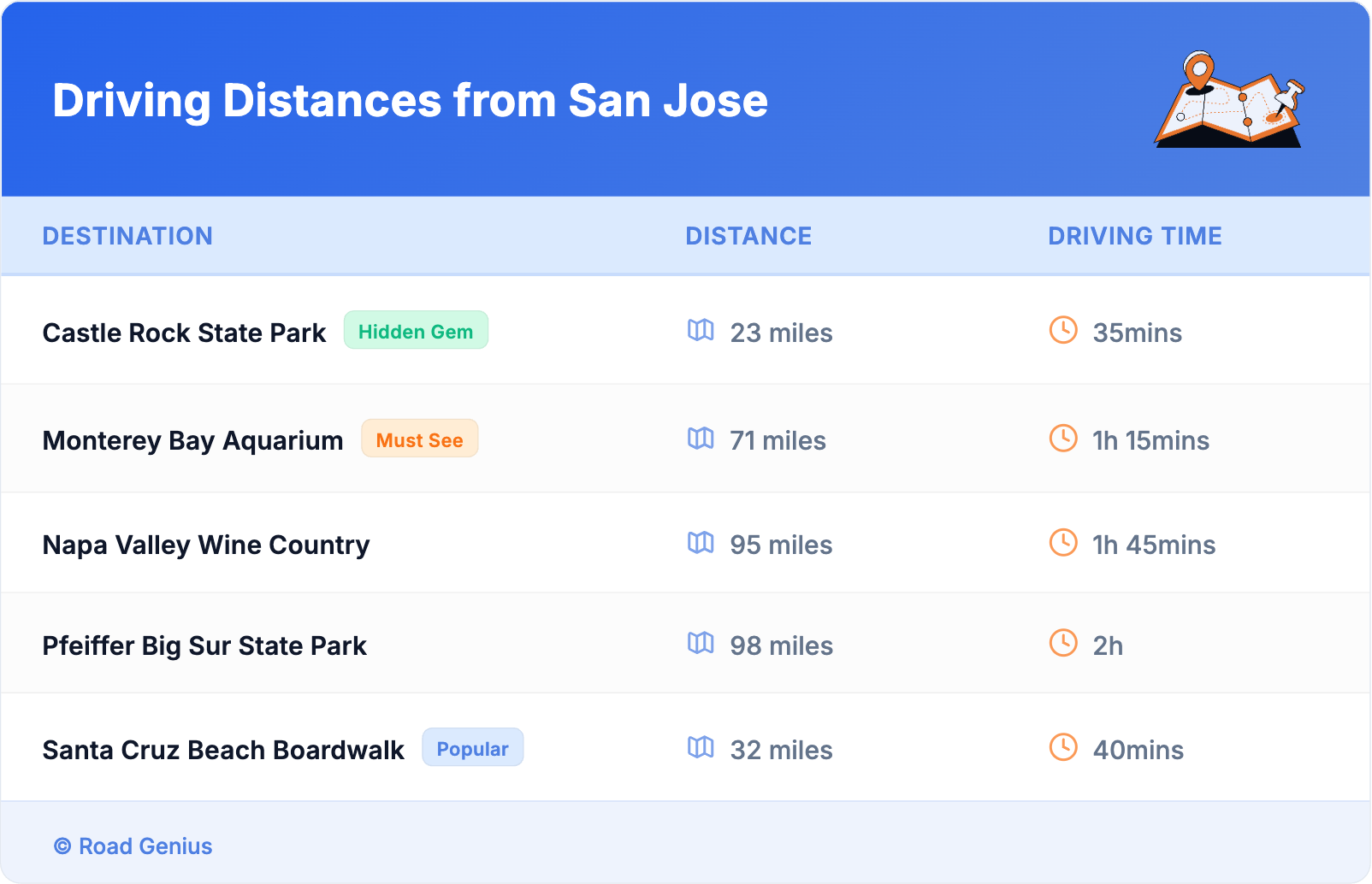1372x884 pixels.
Task: Open the Road Genius footer link
Action: click(134, 846)
